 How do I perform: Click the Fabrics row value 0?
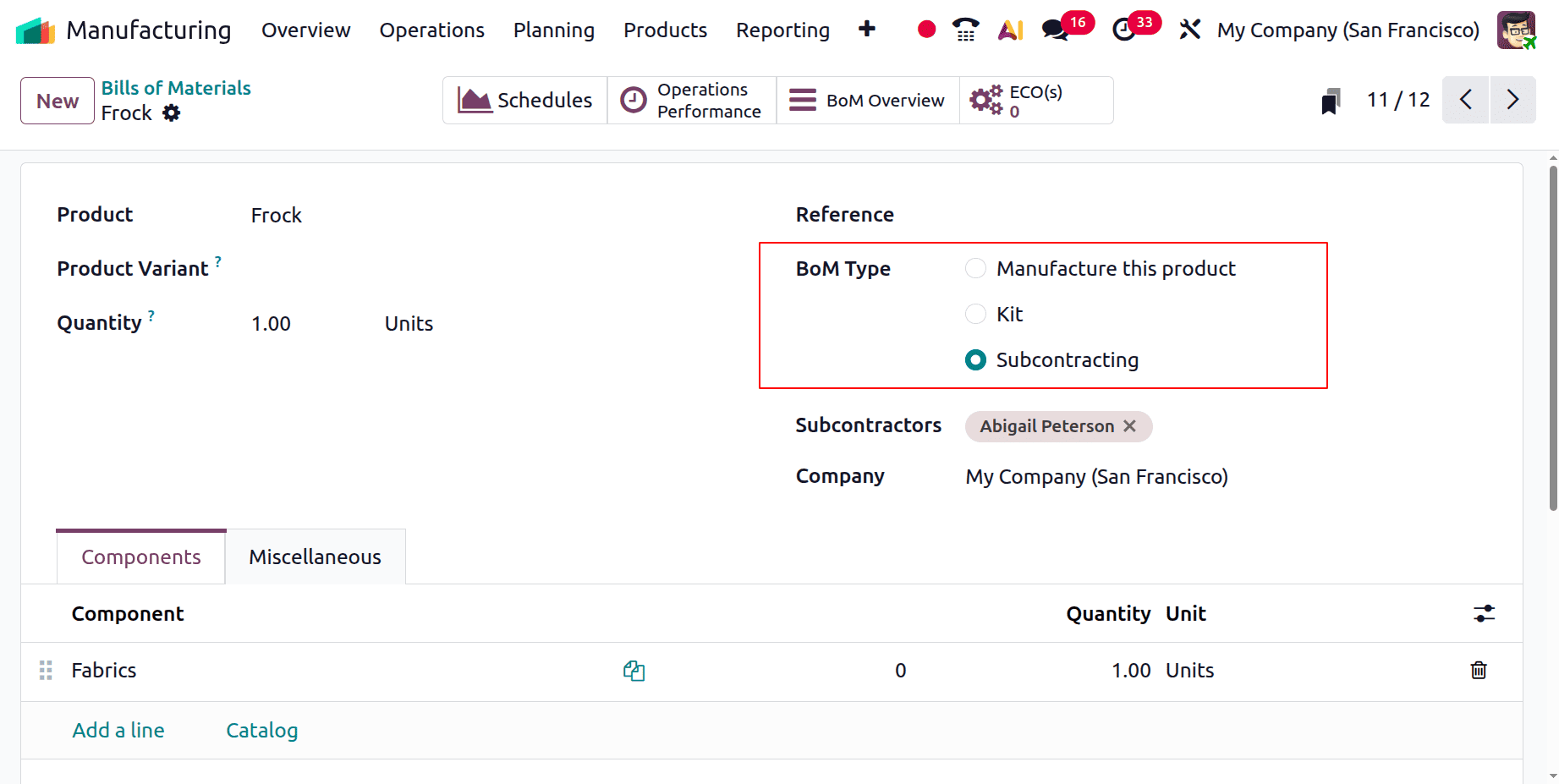tap(900, 671)
